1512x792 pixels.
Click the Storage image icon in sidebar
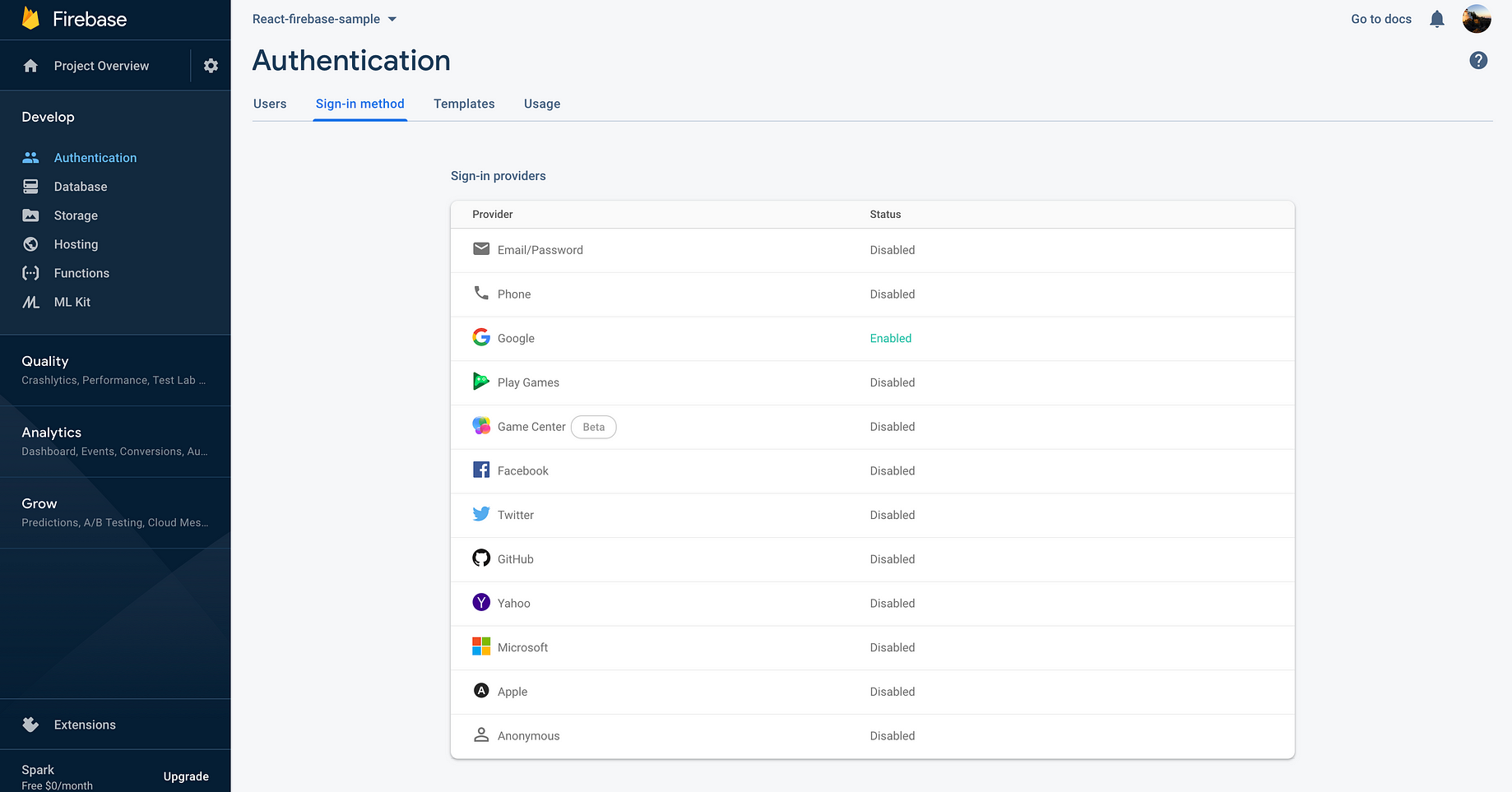click(x=30, y=215)
